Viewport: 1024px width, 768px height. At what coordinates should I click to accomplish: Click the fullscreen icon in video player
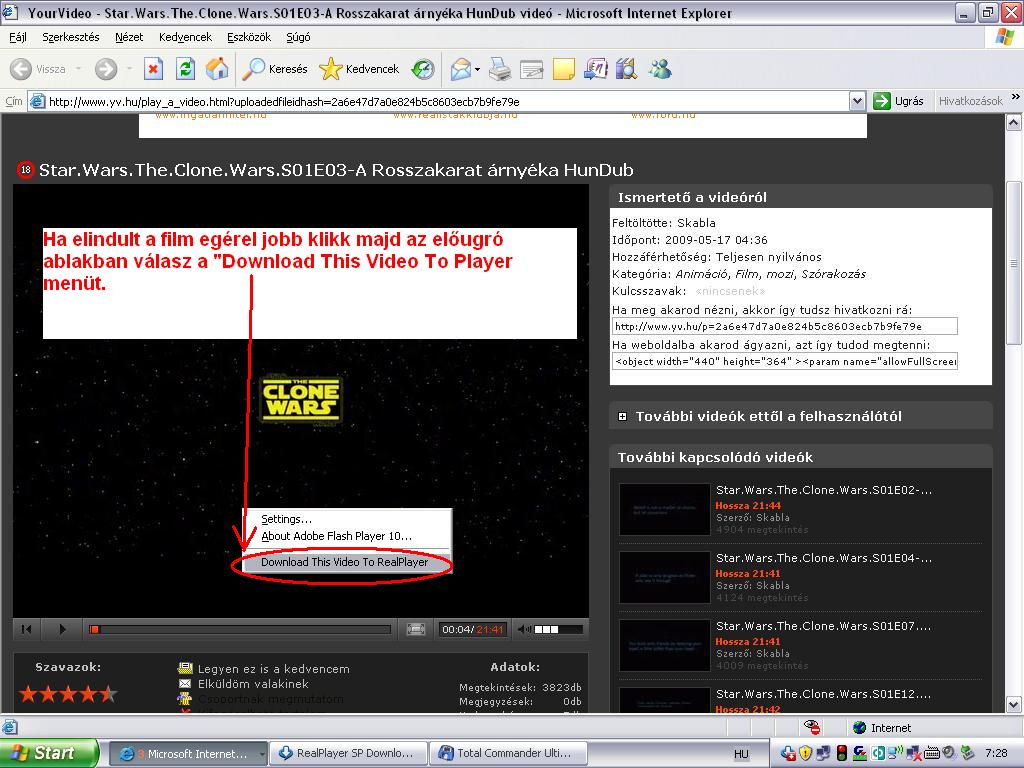(x=416, y=629)
